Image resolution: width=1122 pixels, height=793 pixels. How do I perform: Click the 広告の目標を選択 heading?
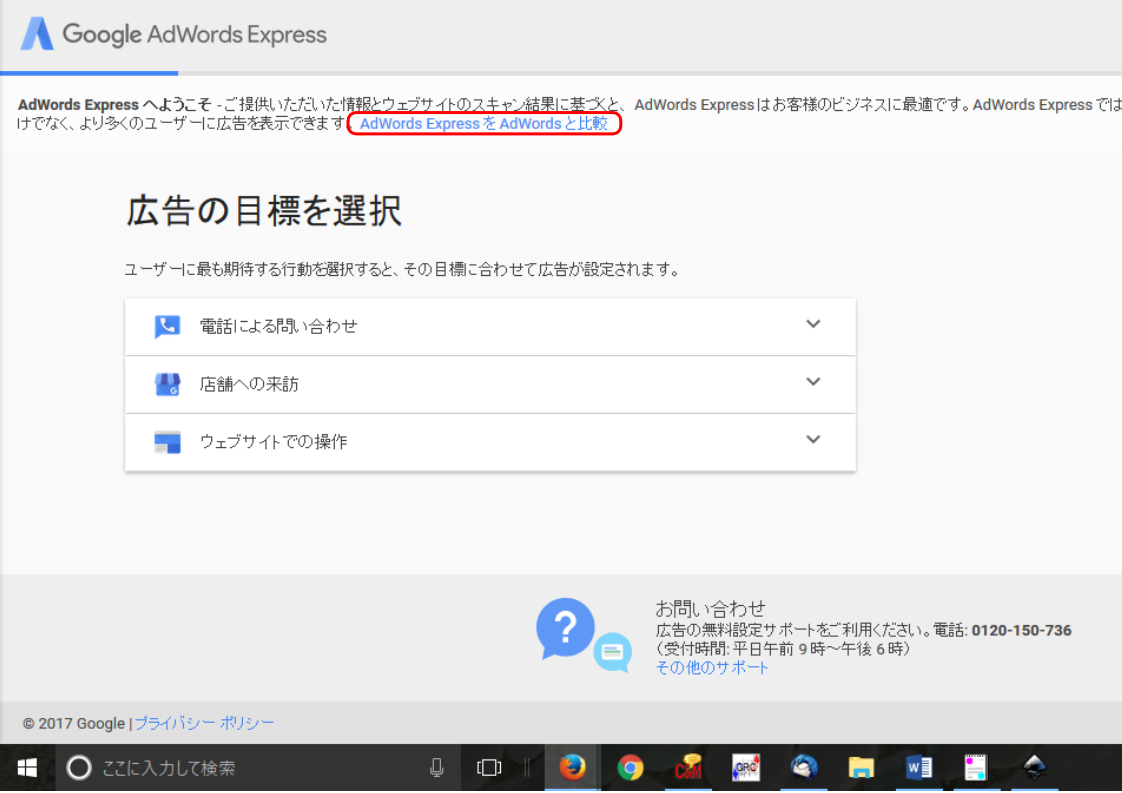click(x=264, y=211)
